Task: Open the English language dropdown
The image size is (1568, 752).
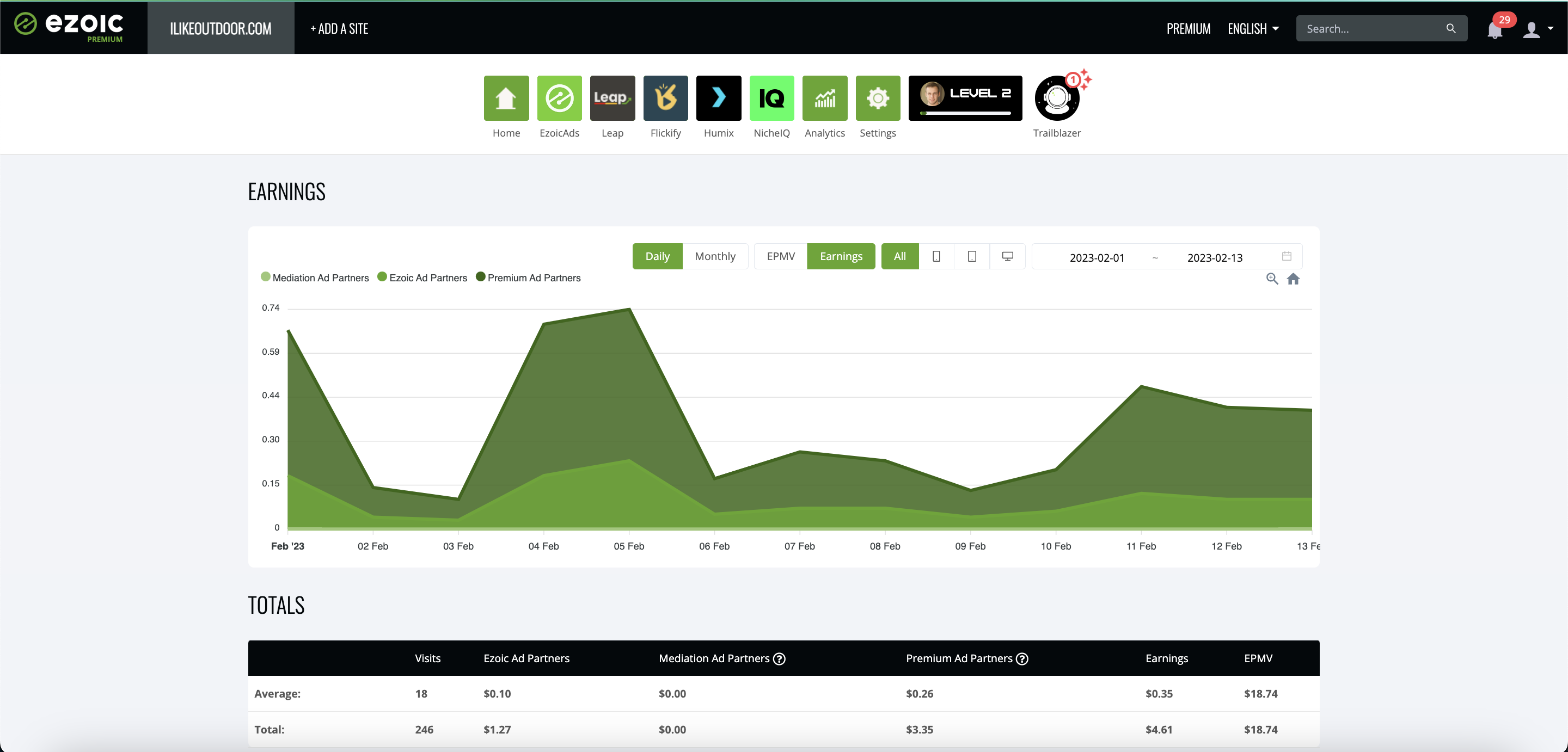Action: pyautogui.click(x=1253, y=29)
